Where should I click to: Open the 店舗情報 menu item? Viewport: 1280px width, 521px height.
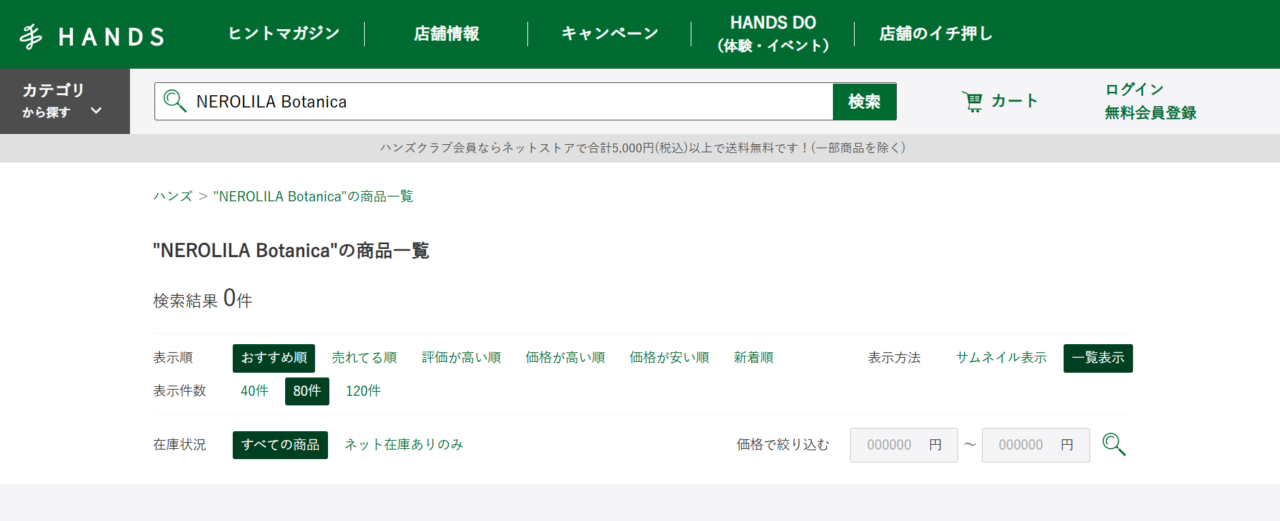pos(447,34)
